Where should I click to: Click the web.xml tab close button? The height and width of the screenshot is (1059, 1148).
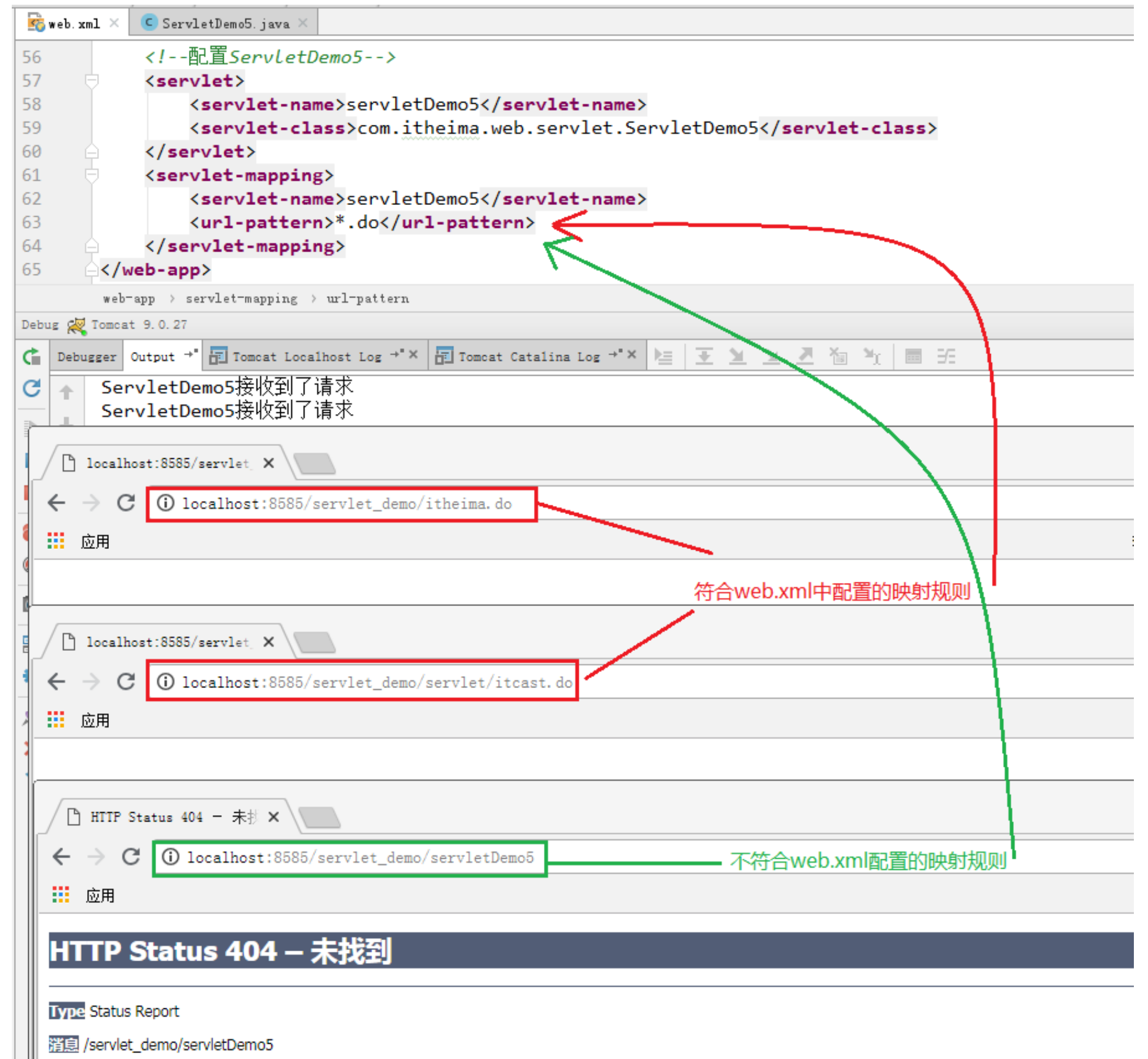tap(114, 23)
